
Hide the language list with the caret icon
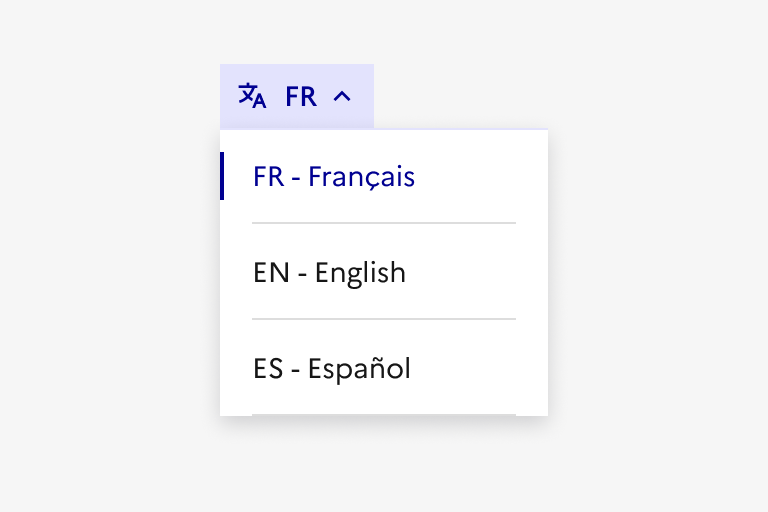[x=342, y=97]
